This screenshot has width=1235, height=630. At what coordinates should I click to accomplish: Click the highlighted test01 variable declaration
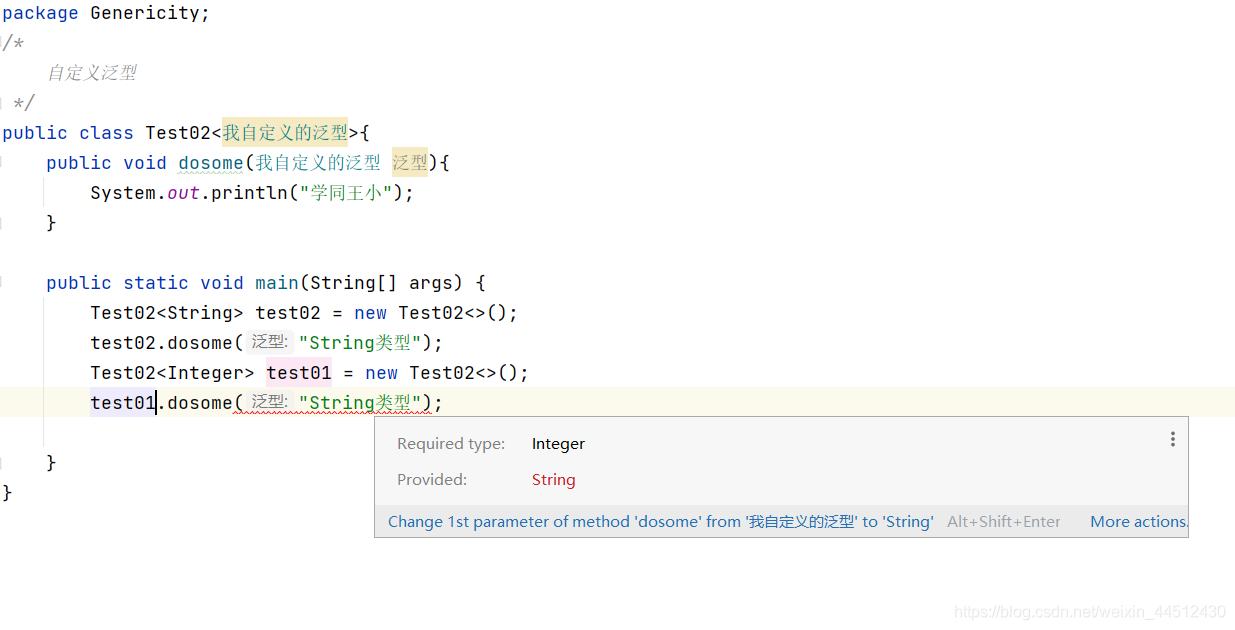[x=299, y=373]
